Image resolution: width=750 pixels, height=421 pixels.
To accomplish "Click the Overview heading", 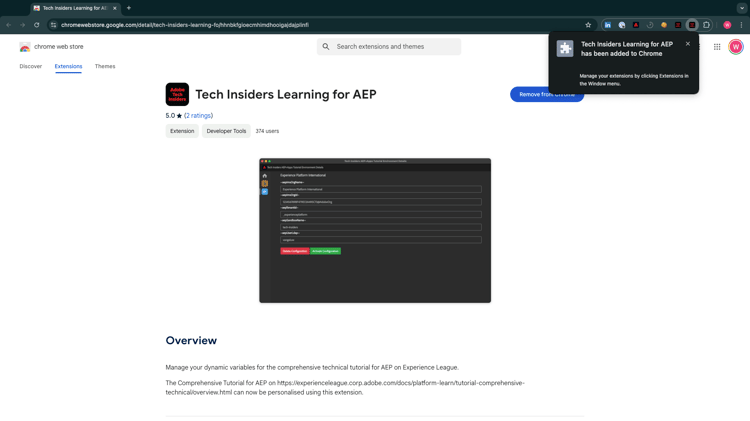I will [191, 340].
